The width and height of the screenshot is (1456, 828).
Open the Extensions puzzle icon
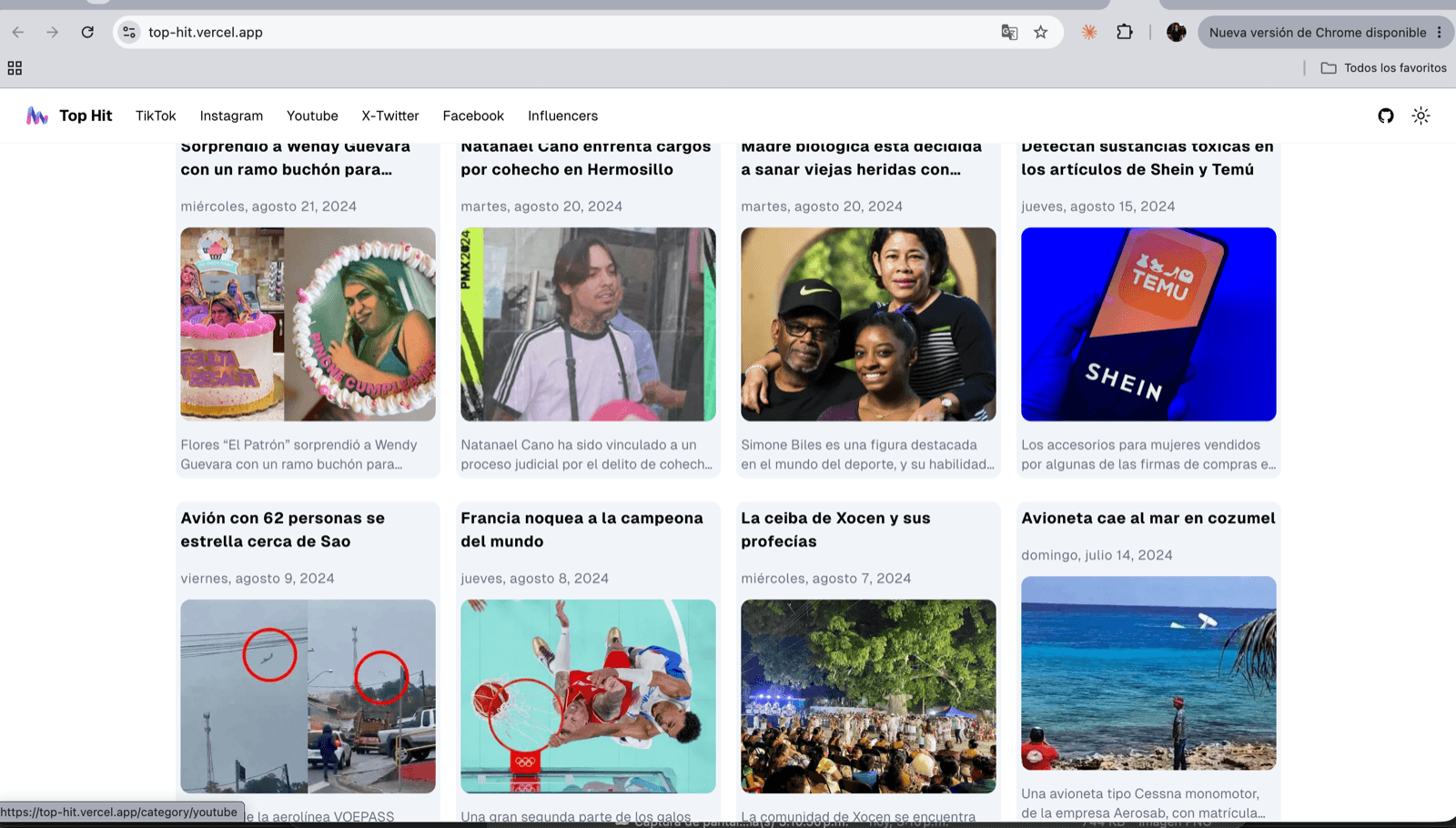coord(1125,32)
